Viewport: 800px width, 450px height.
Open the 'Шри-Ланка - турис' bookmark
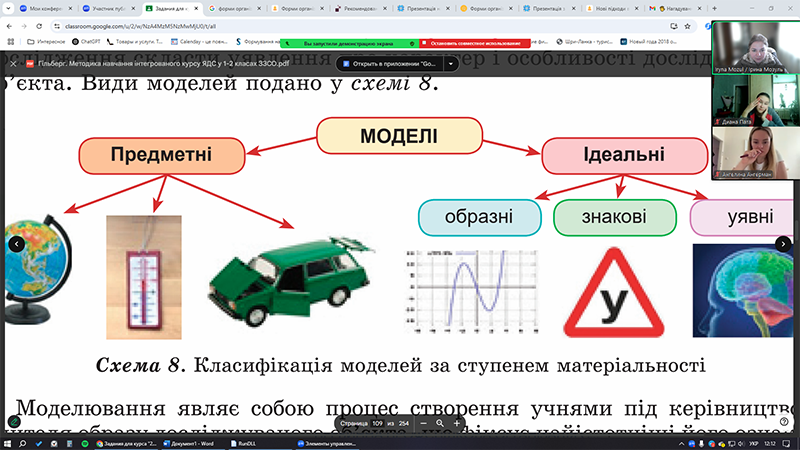click(x=585, y=41)
